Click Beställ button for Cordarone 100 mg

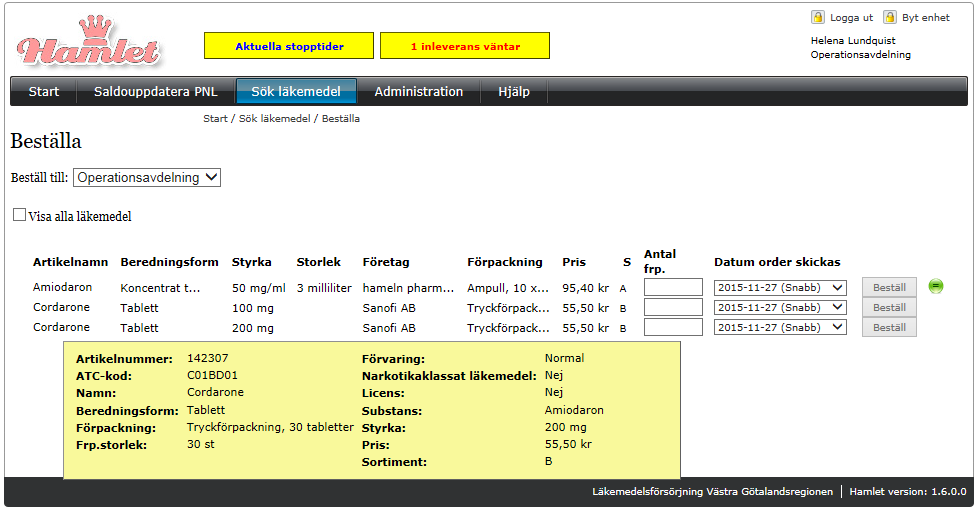pyautogui.click(x=889, y=307)
